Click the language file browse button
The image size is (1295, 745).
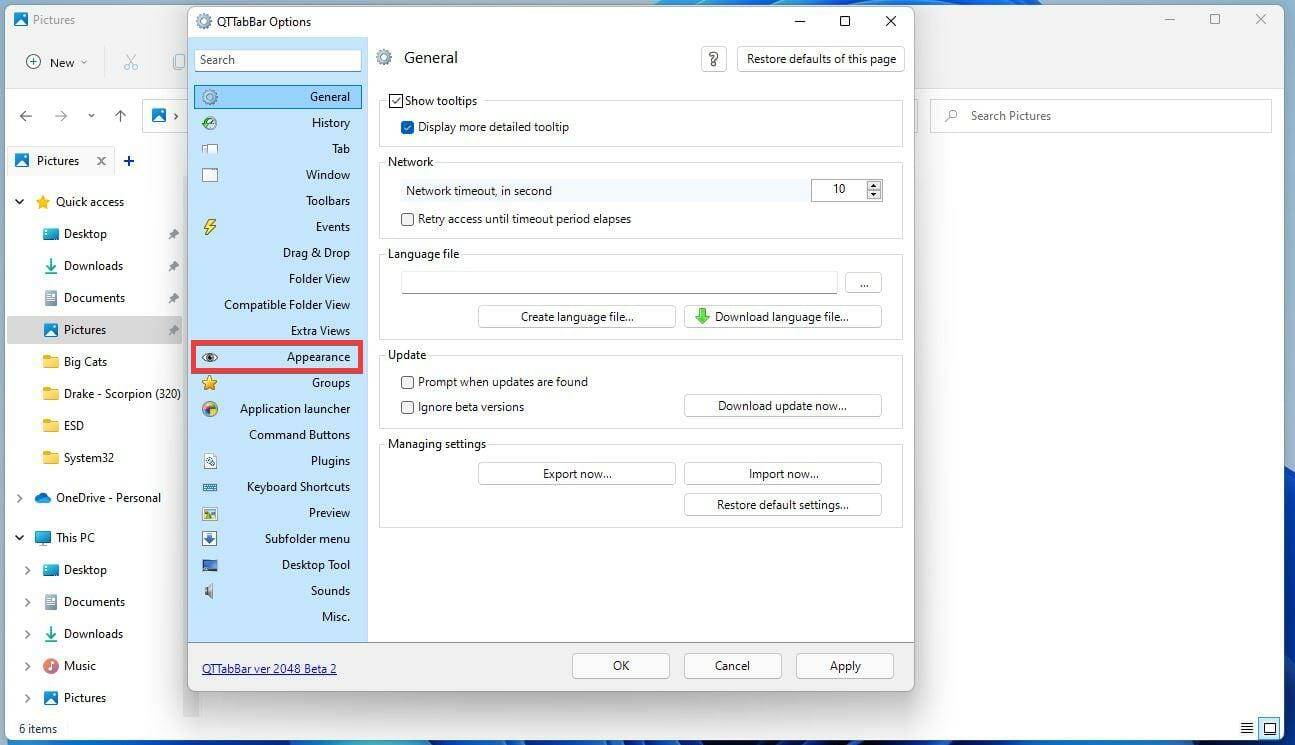862,283
